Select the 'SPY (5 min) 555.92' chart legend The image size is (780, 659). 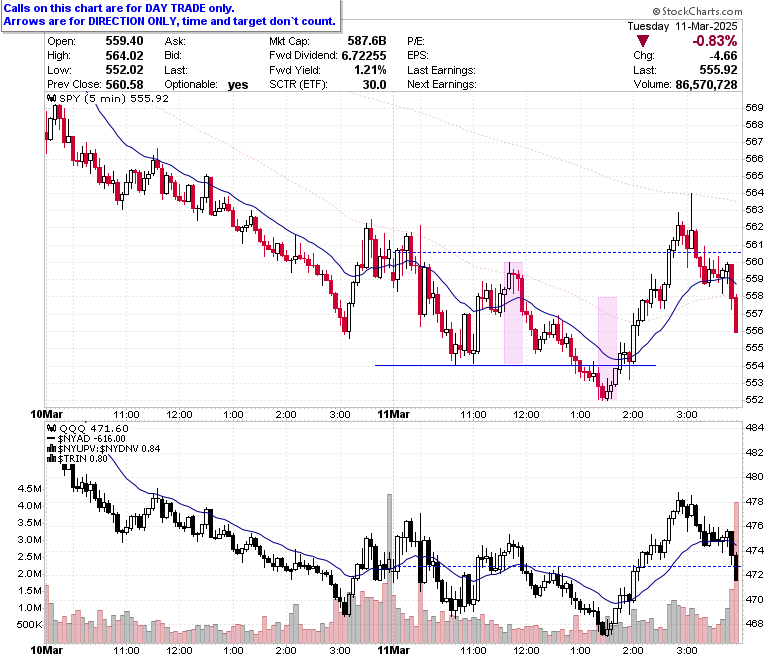click(x=114, y=98)
